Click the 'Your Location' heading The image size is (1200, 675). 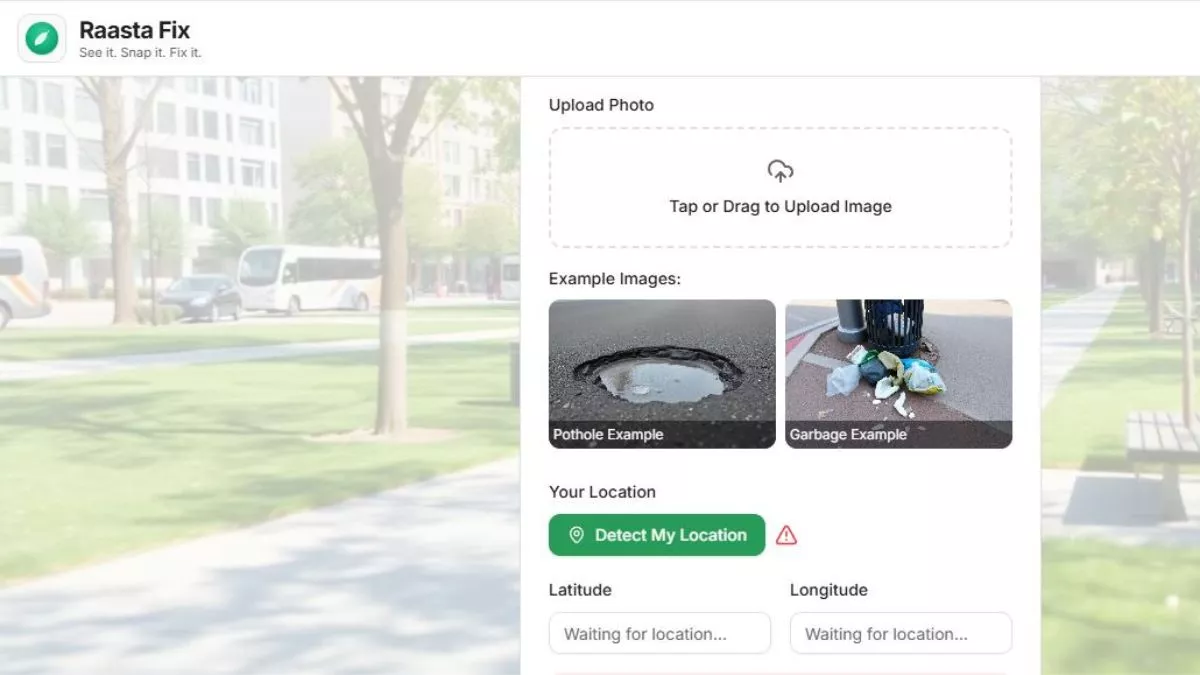(x=602, y=492)
